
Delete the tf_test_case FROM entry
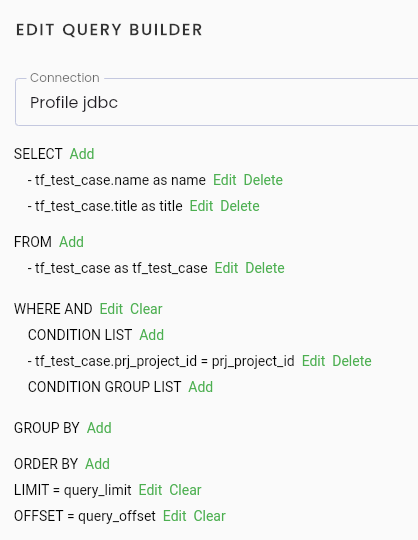[x=265, y=268]
